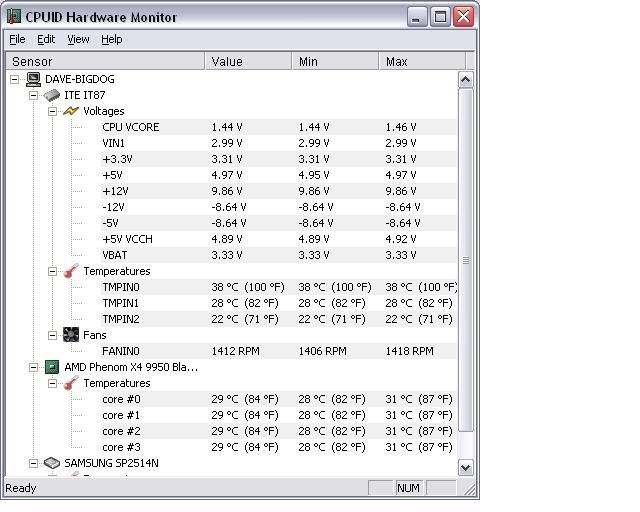Screen dimensions: 640x512
Task: Click thermometer icon under ITE IT87 Temperatures
Action: click(71, 271)
